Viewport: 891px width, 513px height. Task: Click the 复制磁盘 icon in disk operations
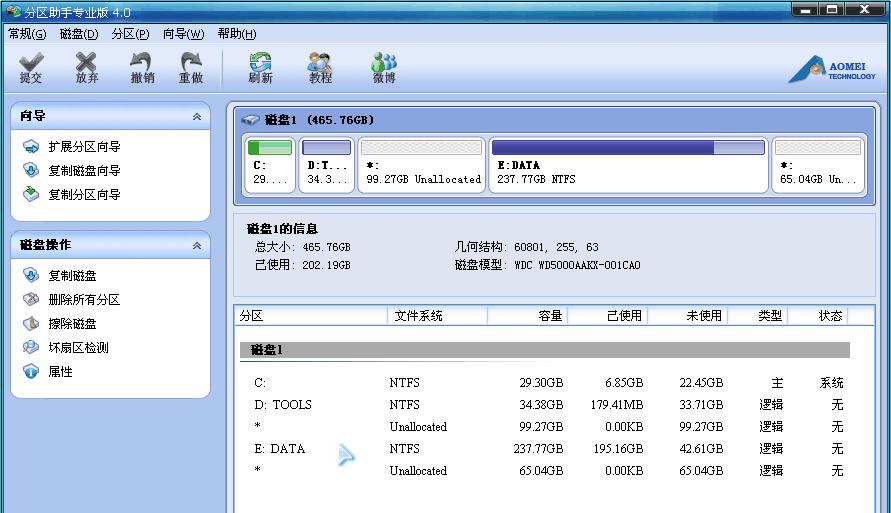[x=31, y=276]
